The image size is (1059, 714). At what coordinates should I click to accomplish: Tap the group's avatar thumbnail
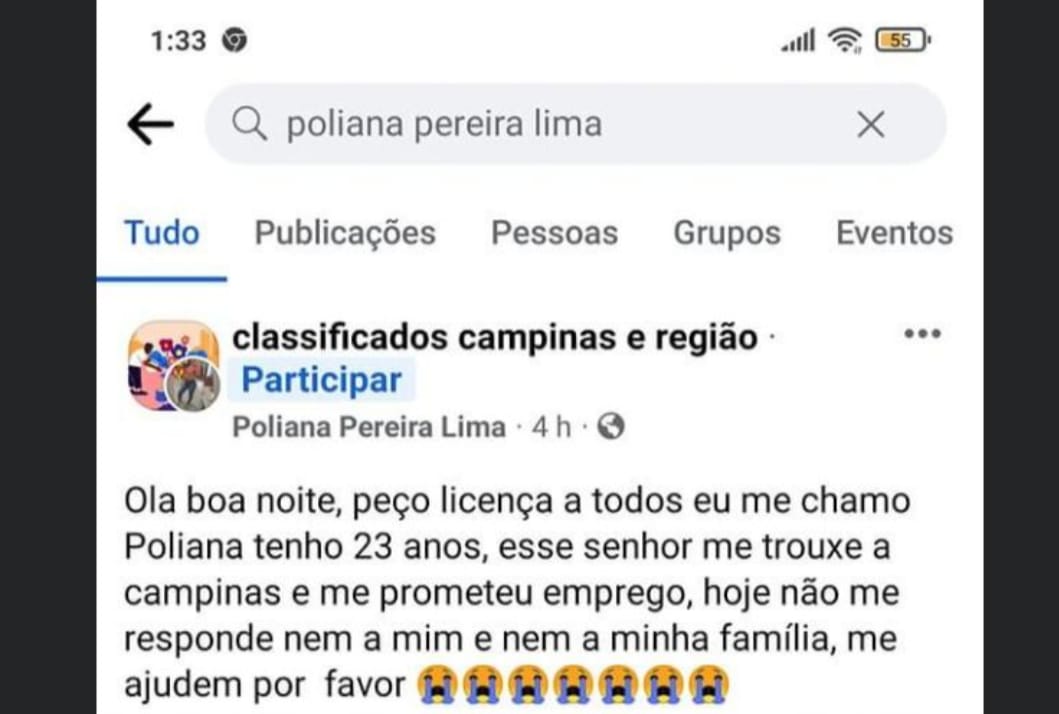(173, 366)
